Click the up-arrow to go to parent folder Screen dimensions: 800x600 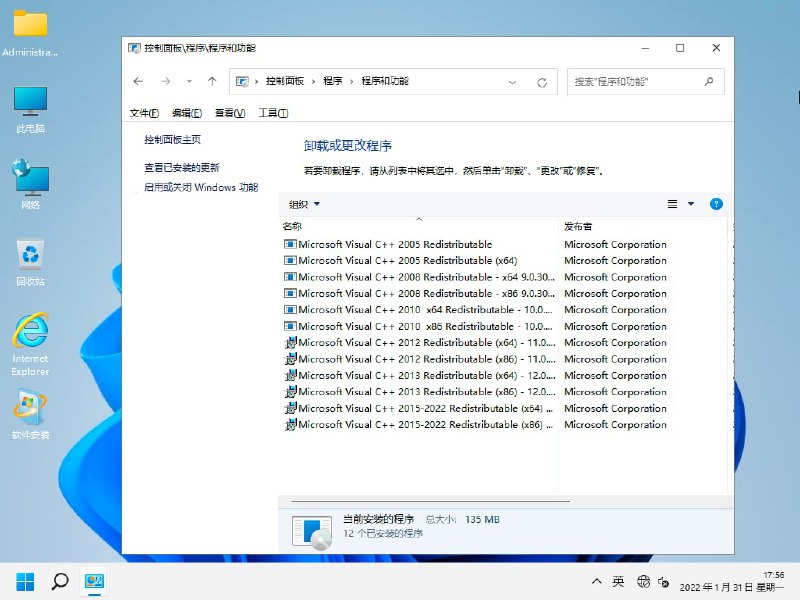pyautogui.click(x=211, y=81)
